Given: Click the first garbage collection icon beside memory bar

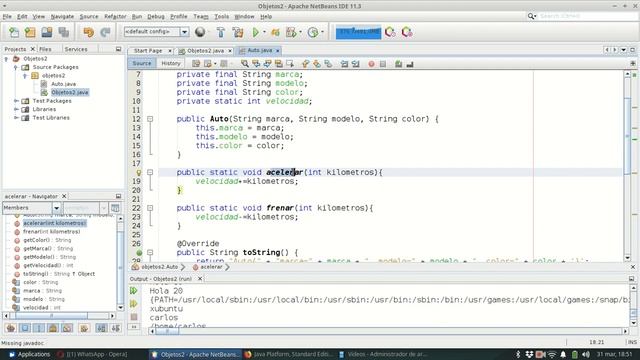Looking at the screenshot, I should pos(390,32).
